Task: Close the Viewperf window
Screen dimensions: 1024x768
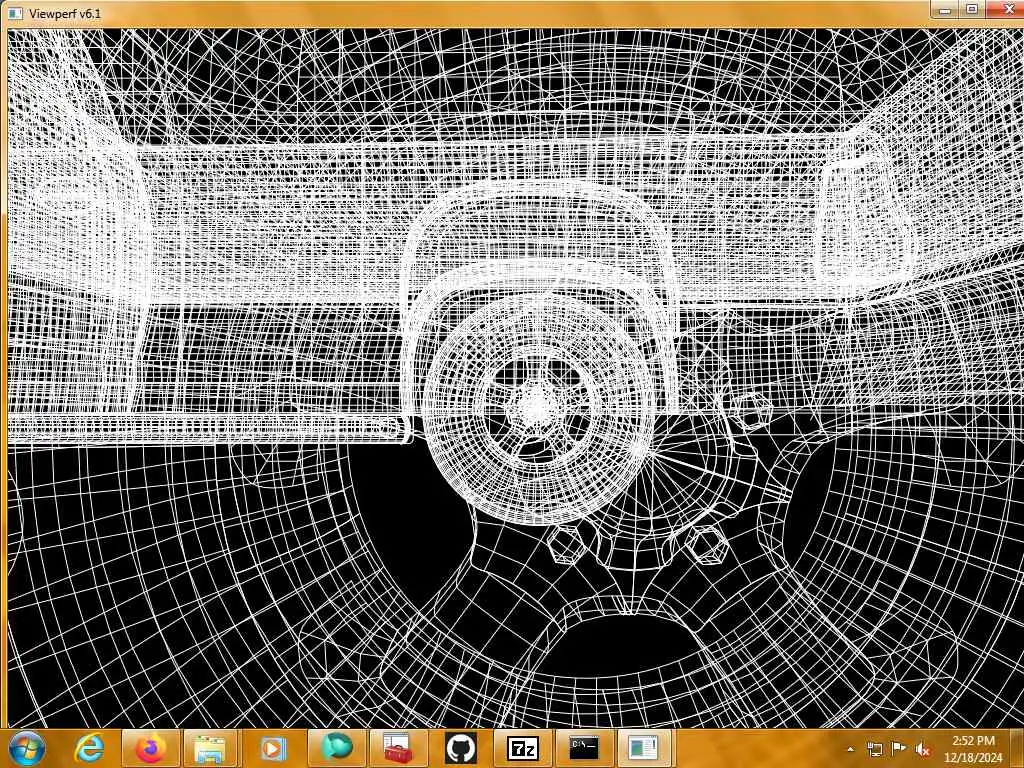Action: tap(1006, 9)
